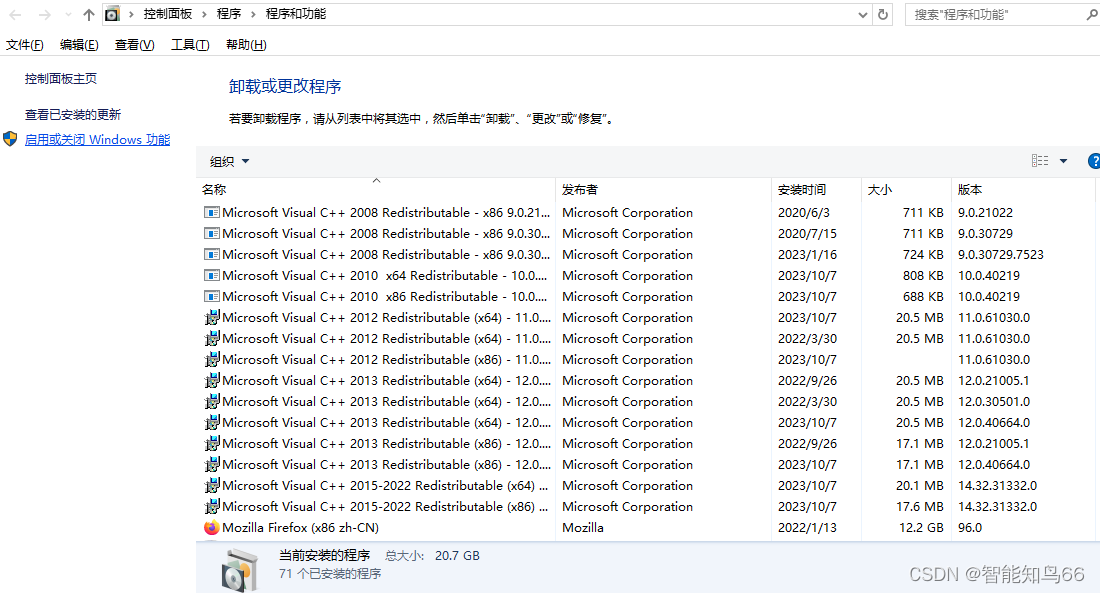Go to 控制面板主页
This screenshot has height=593, width=1100.
(x=61, y=79)
